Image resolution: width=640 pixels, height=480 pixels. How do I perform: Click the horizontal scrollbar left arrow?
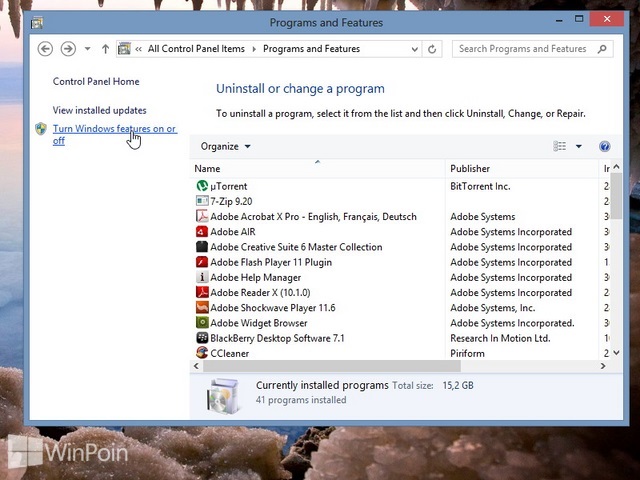click(196, 366)
